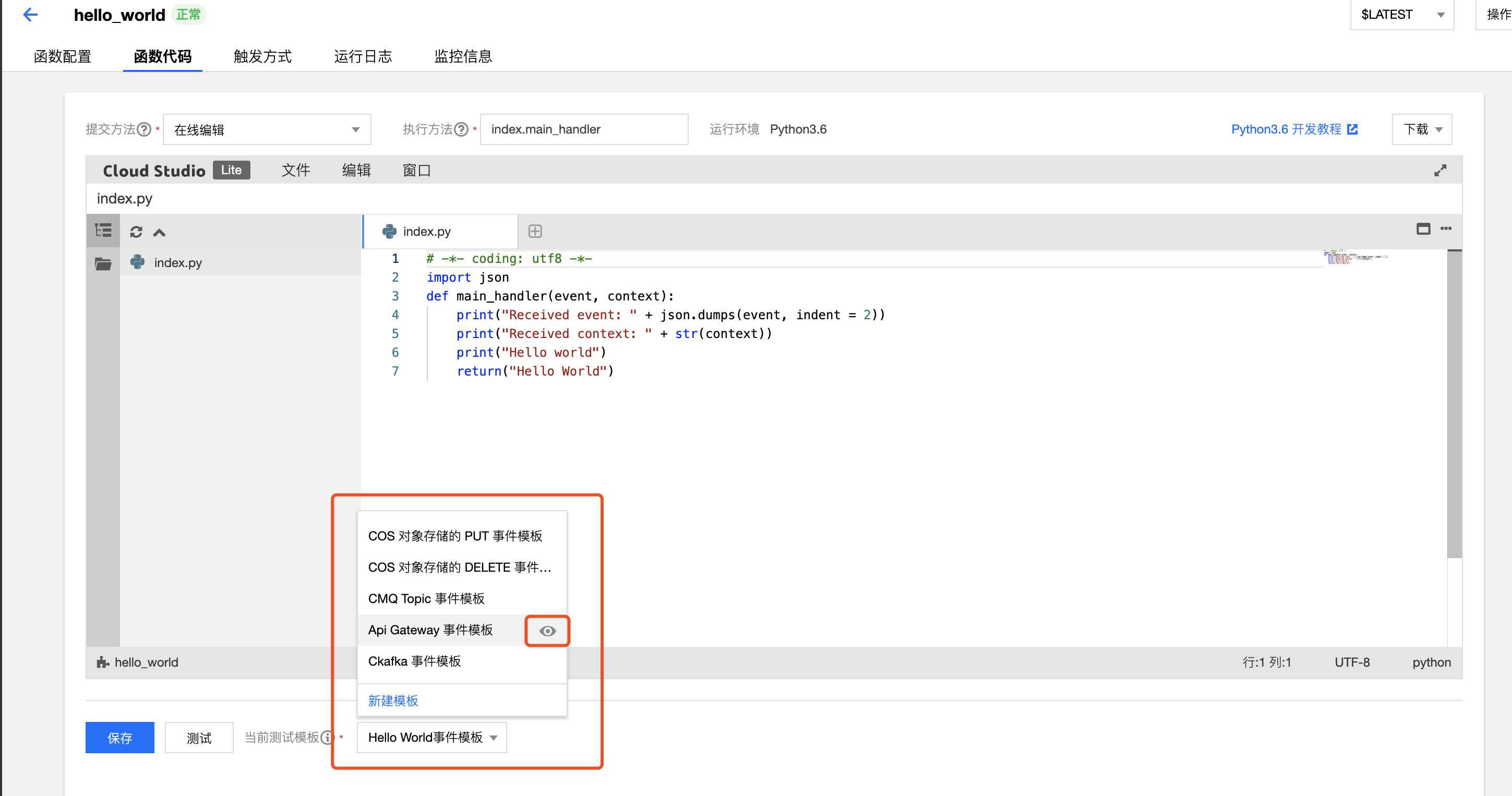Image resolution: width=1512 pixels, height=796 pixels.
Task: Switch to the 触发方式 tab
Action: [x=262, y=56]
